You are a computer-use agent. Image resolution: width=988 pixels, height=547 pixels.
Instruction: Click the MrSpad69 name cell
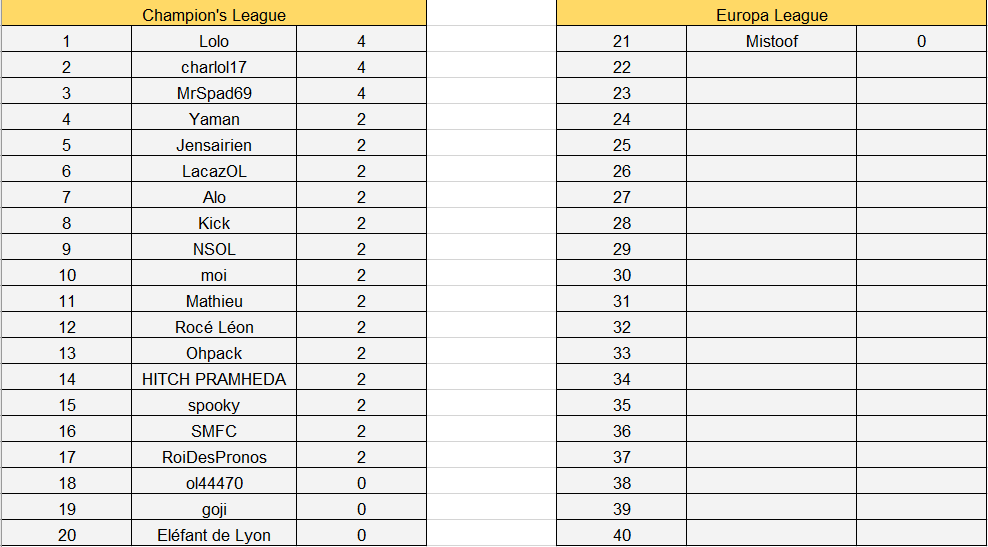coord(214,93)
